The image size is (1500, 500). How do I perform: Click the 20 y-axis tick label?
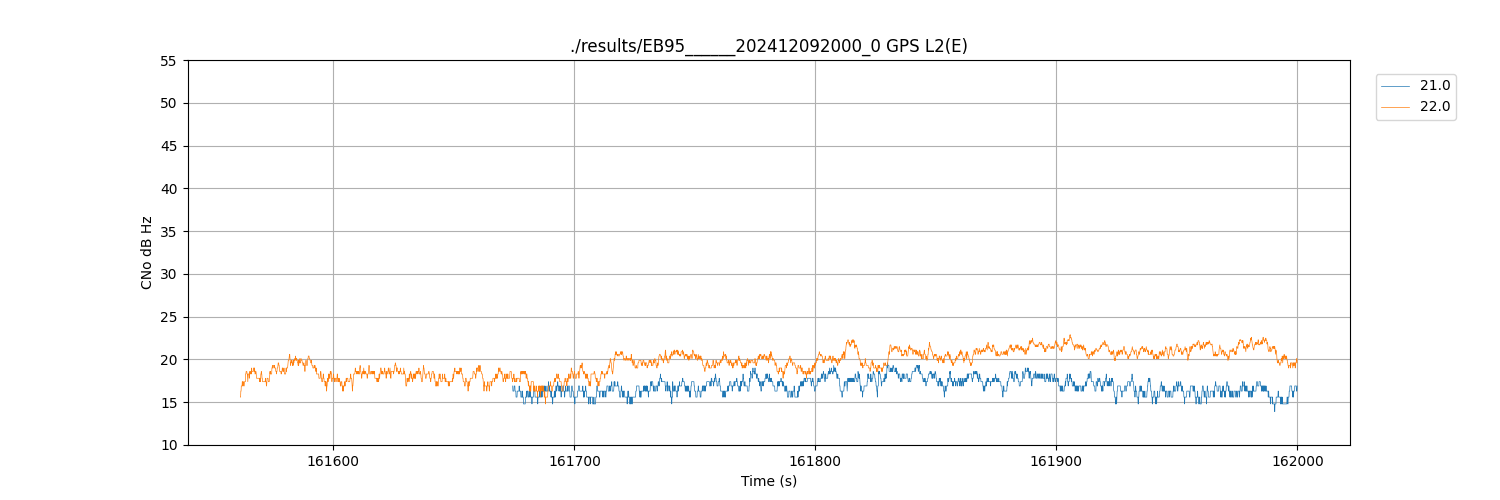(168, 360)
